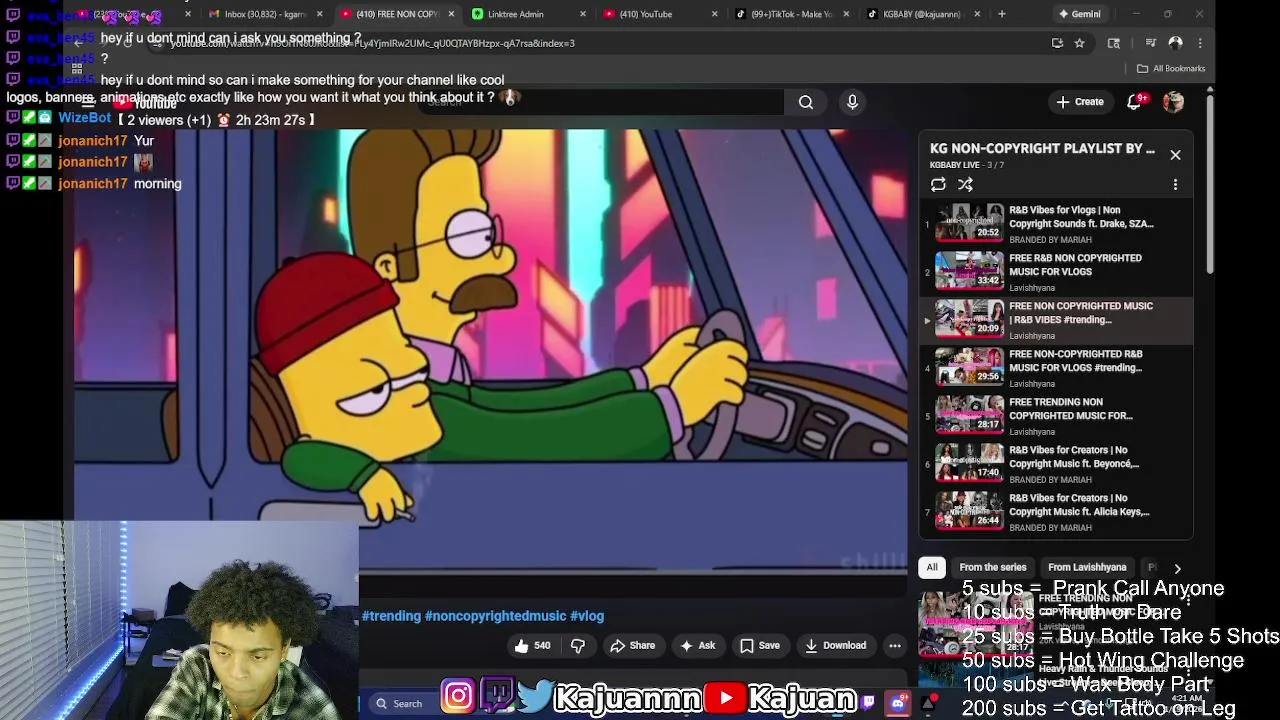This screenshot has height=720, width=1280.
Task: Open more actions ellipsis beside Download
Action: pos(895,646)
